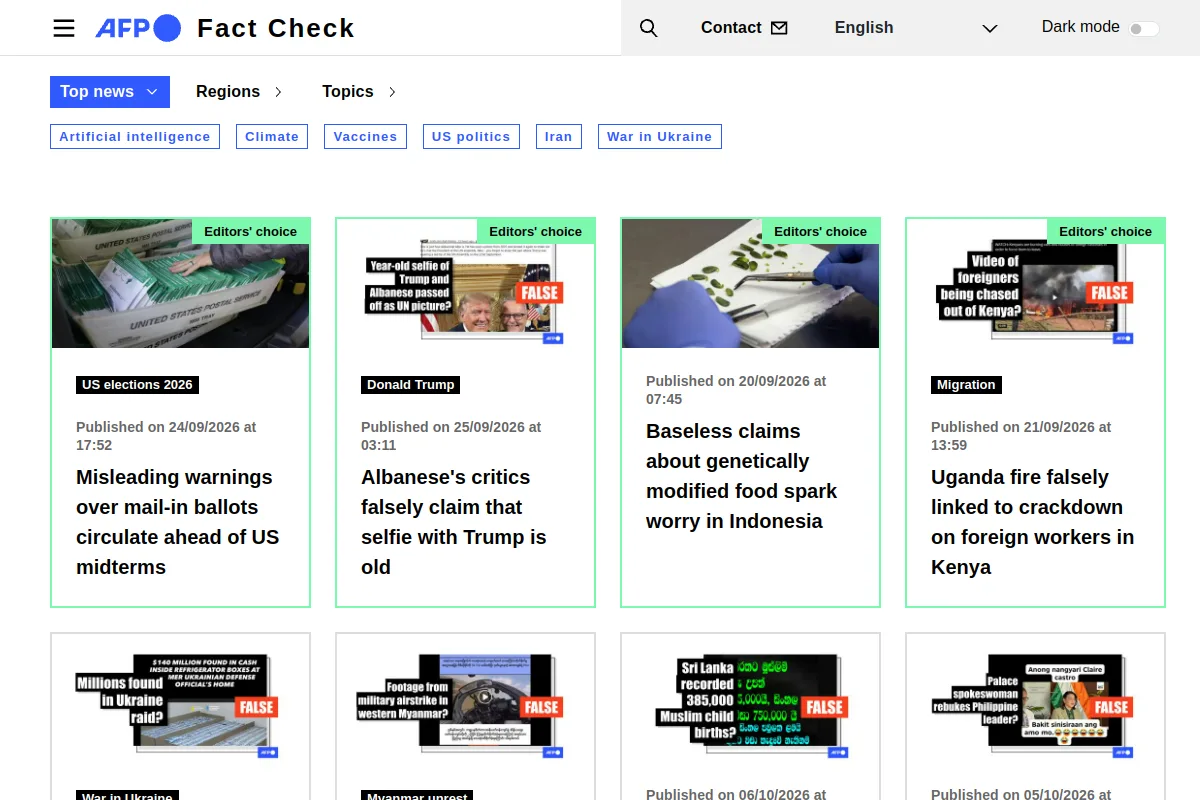Read 'Uganda fire falsely linked to crackdown' article

click(x=1032, y=522)
